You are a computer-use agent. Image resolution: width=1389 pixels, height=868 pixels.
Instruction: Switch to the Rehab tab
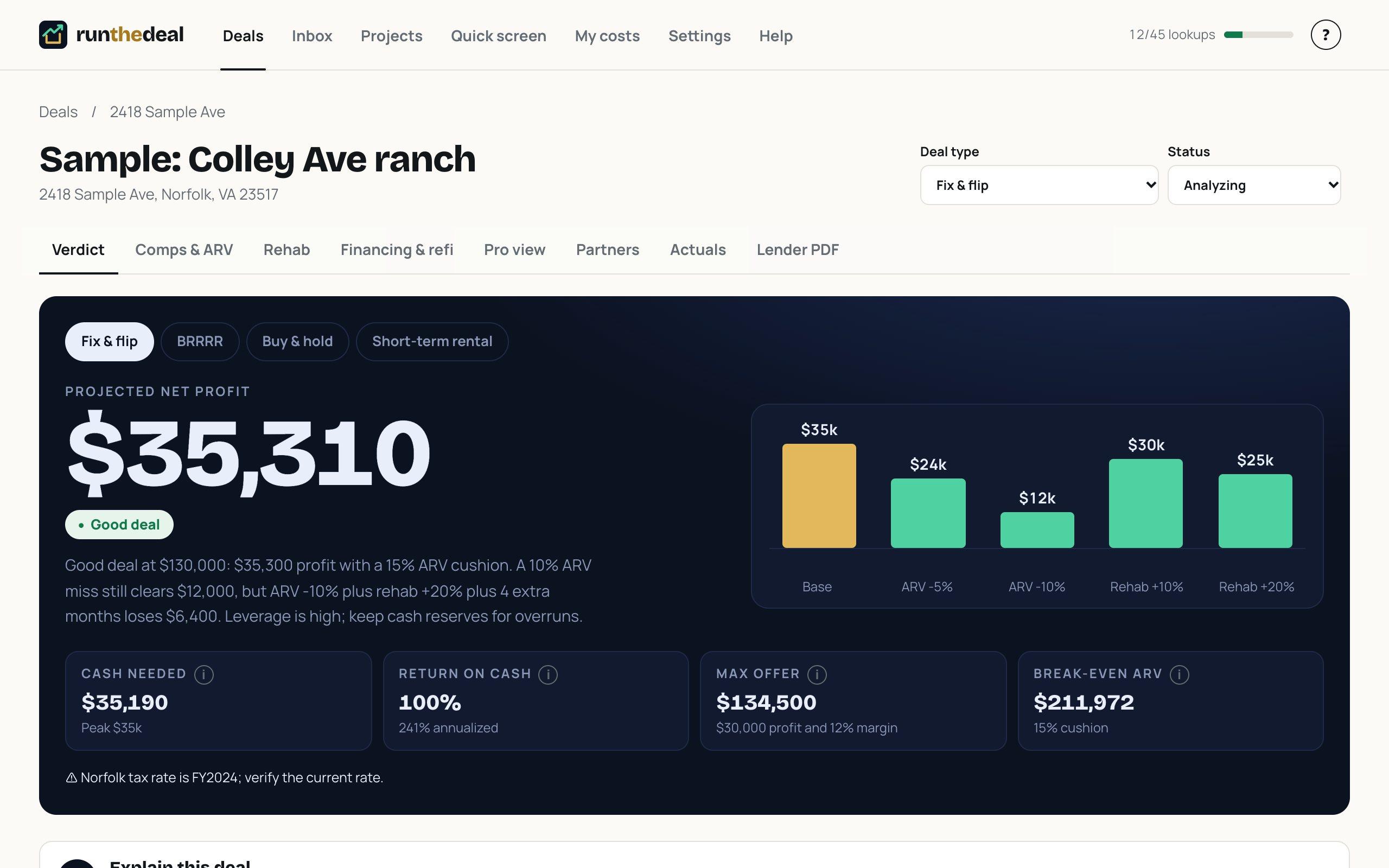tap(286, 250)
